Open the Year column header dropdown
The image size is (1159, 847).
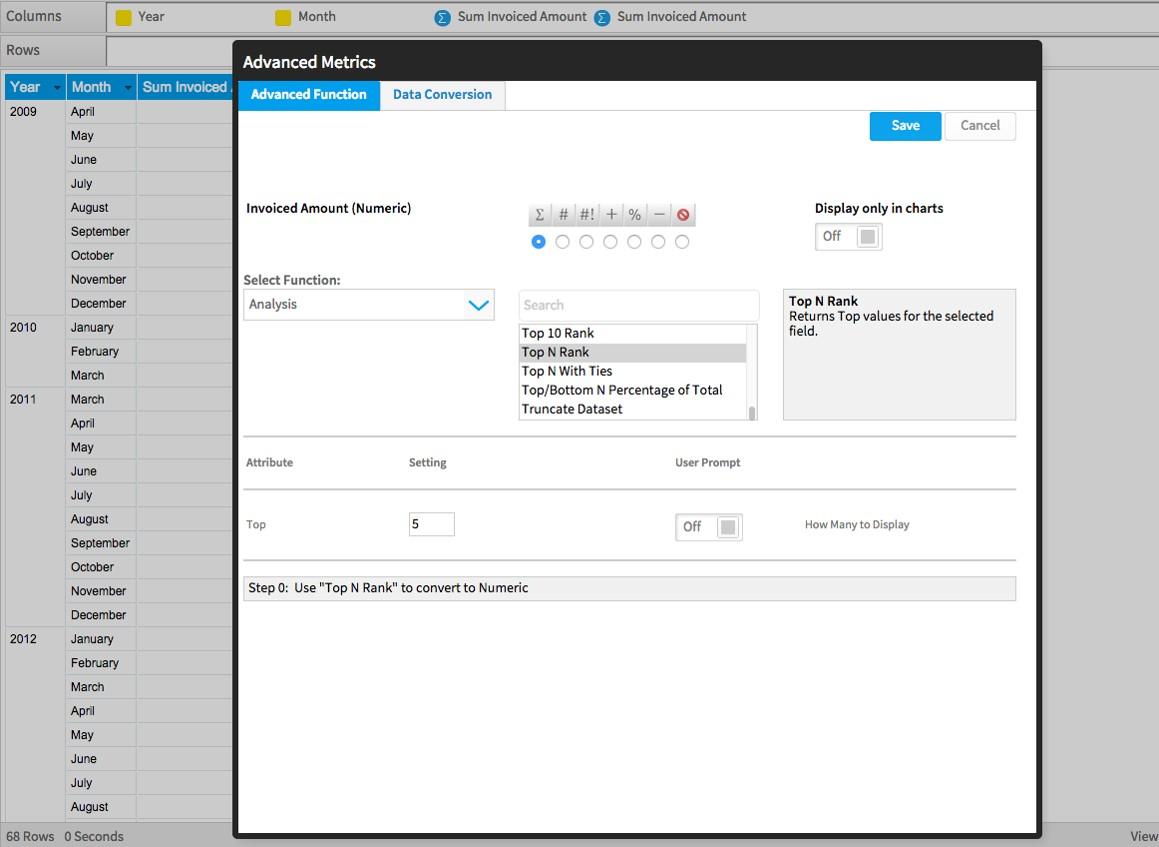click(x=57, y=87)
